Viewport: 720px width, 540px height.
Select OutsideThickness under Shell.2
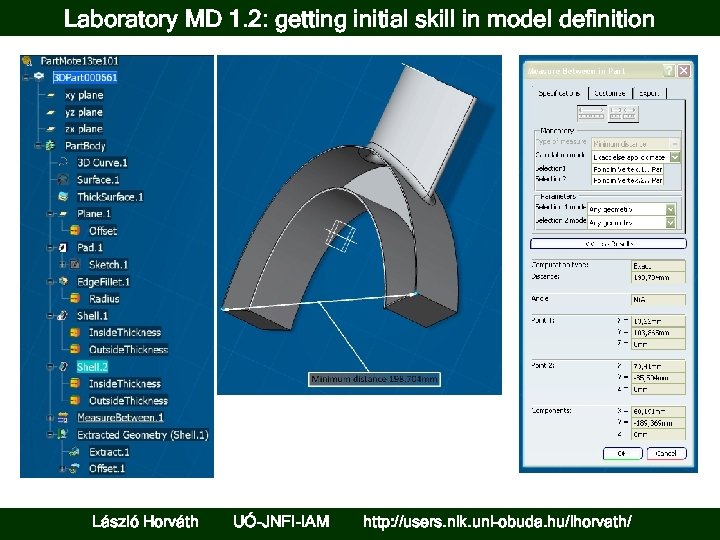point(129,400)
